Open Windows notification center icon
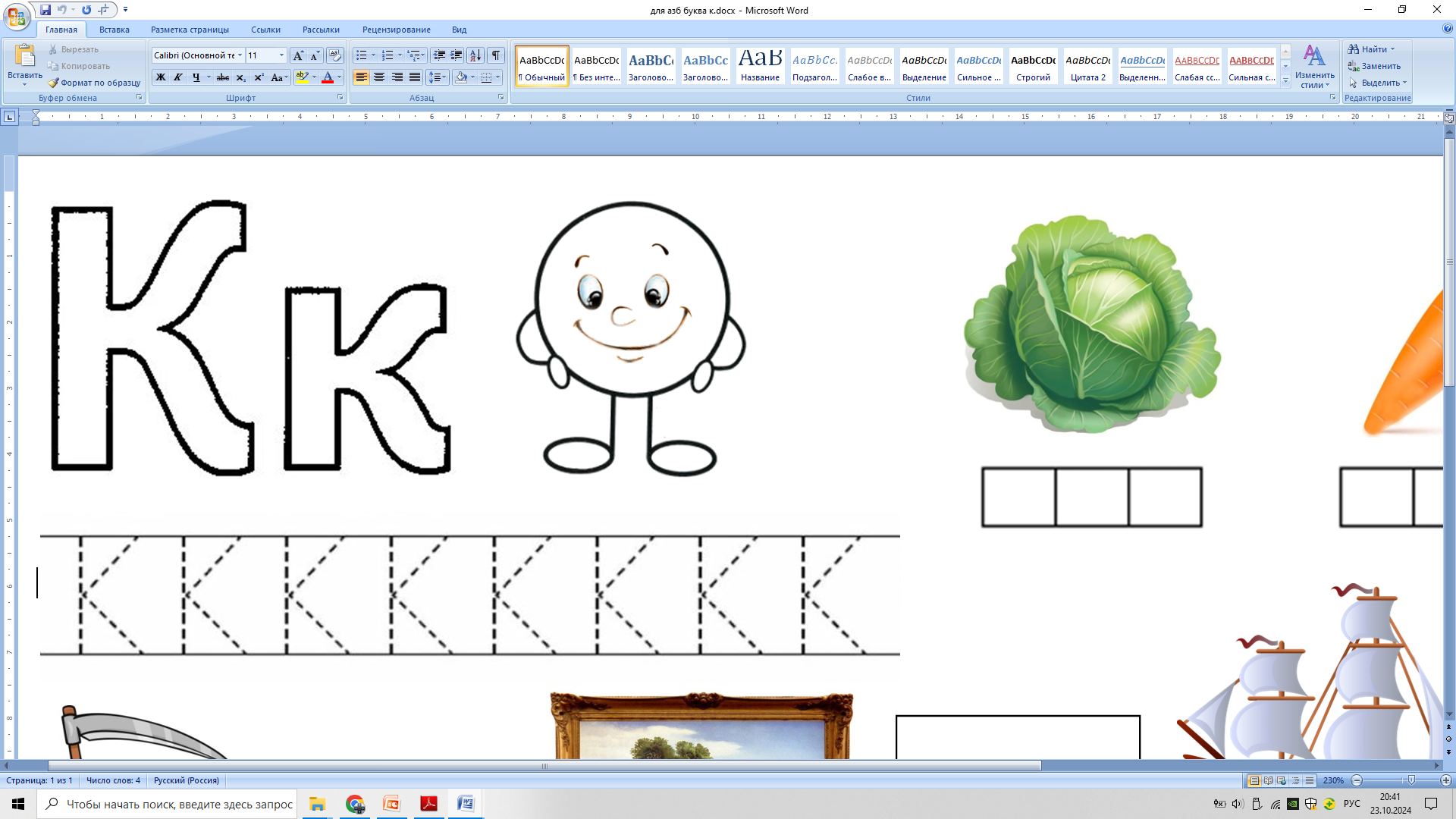Screen dimensions: 1456x819 [1431, 804]
